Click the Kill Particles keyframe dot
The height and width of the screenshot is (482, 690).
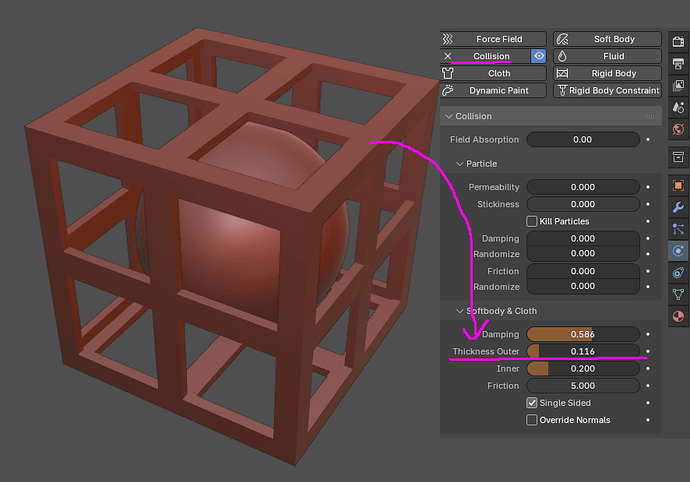point(648,221)
